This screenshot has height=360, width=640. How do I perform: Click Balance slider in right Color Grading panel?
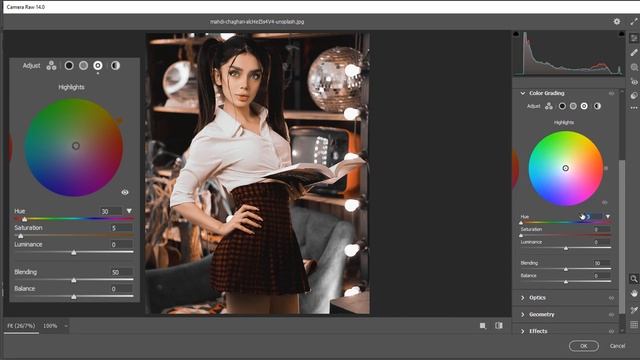coord(566,282)
